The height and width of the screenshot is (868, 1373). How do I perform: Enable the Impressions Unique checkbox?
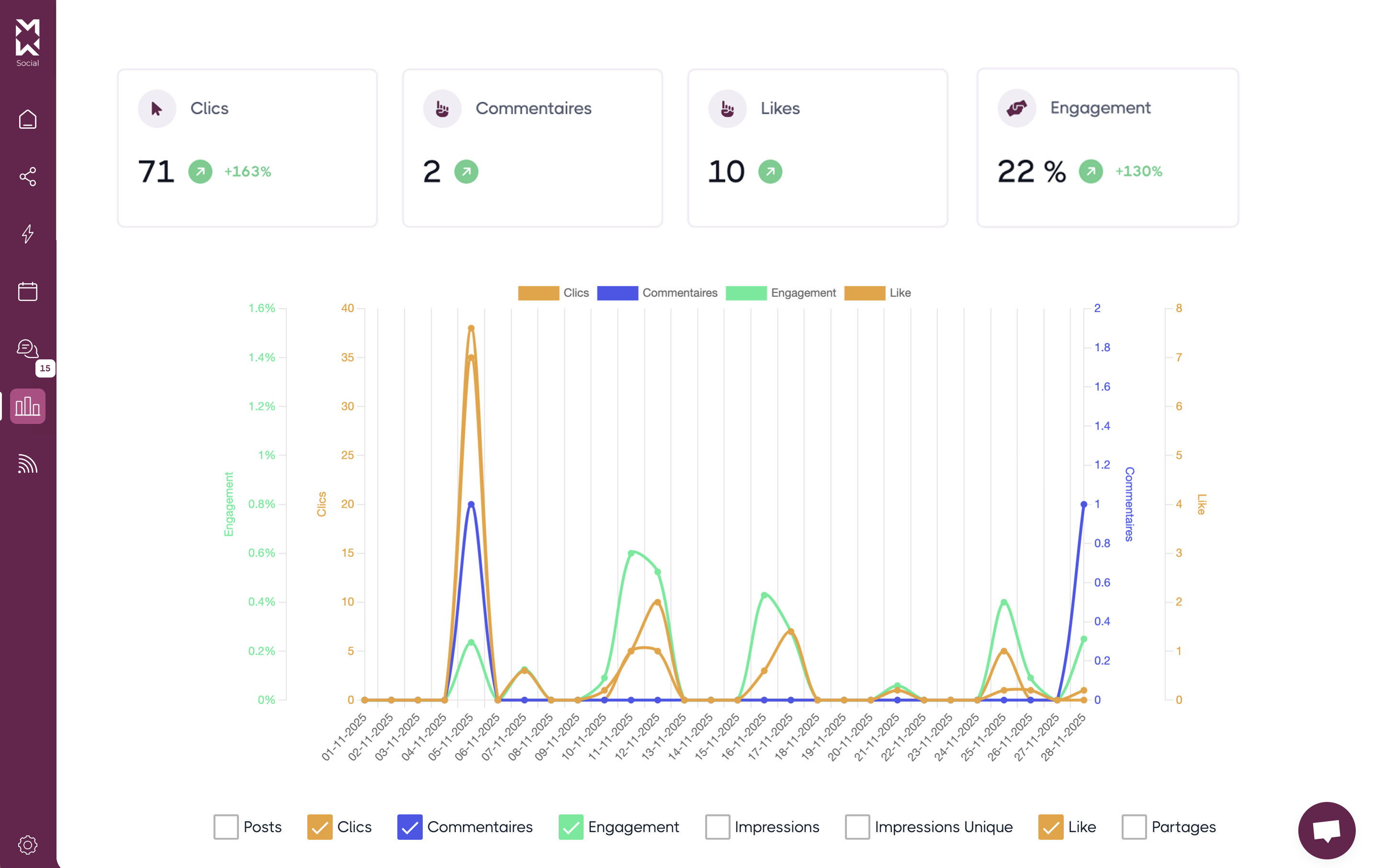coord(857,827)
